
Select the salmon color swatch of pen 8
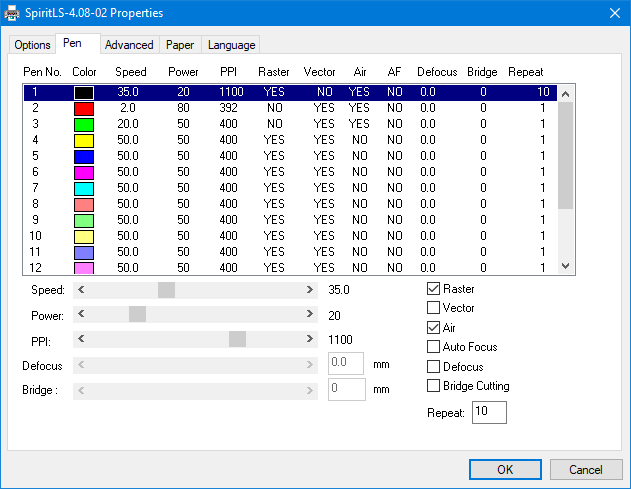tap(84, 204)
